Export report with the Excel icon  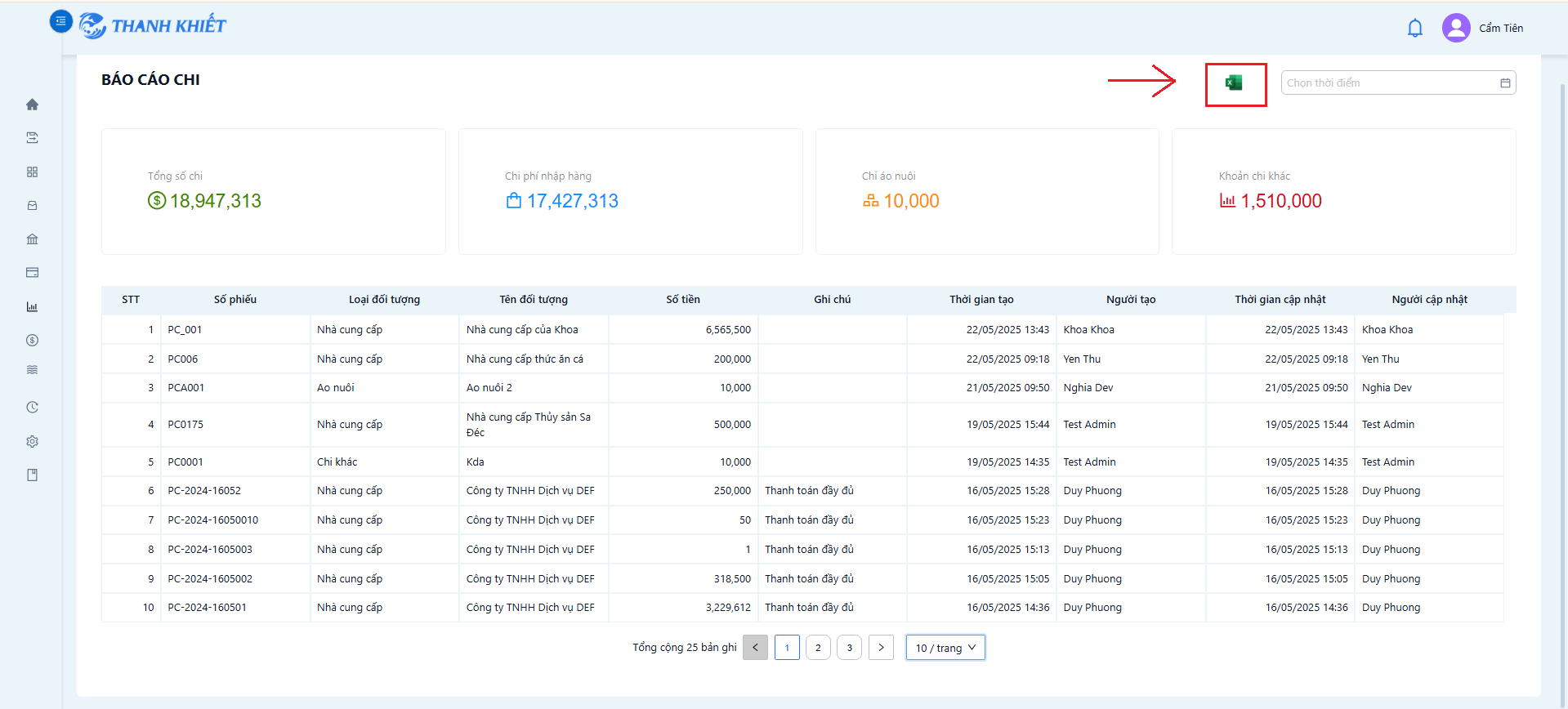pos(1234,82)
